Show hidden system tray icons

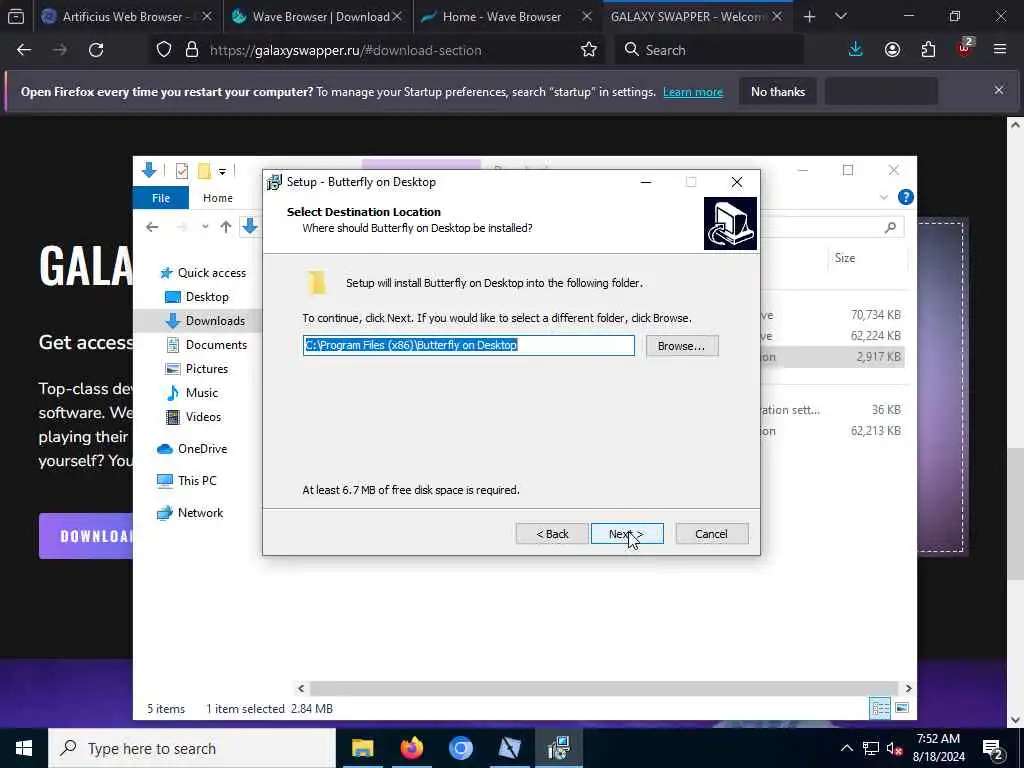[846, 748]
